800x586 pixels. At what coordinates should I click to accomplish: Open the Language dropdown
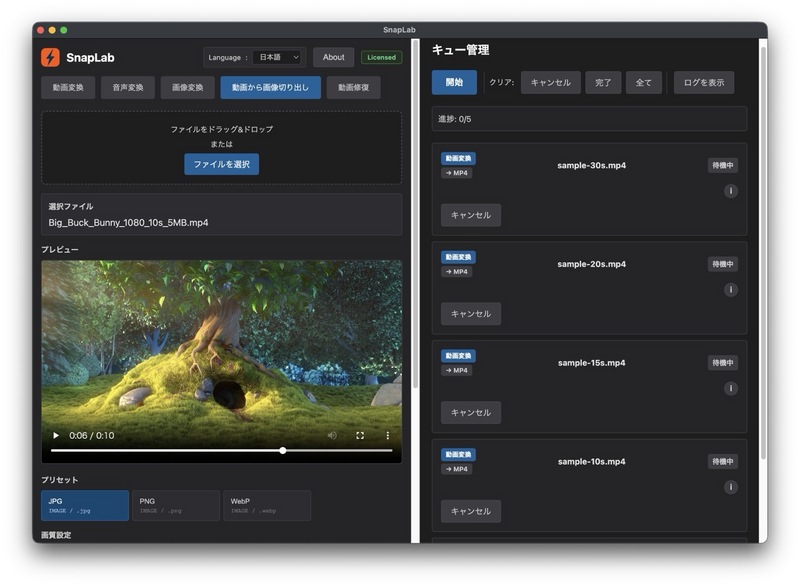276,58
